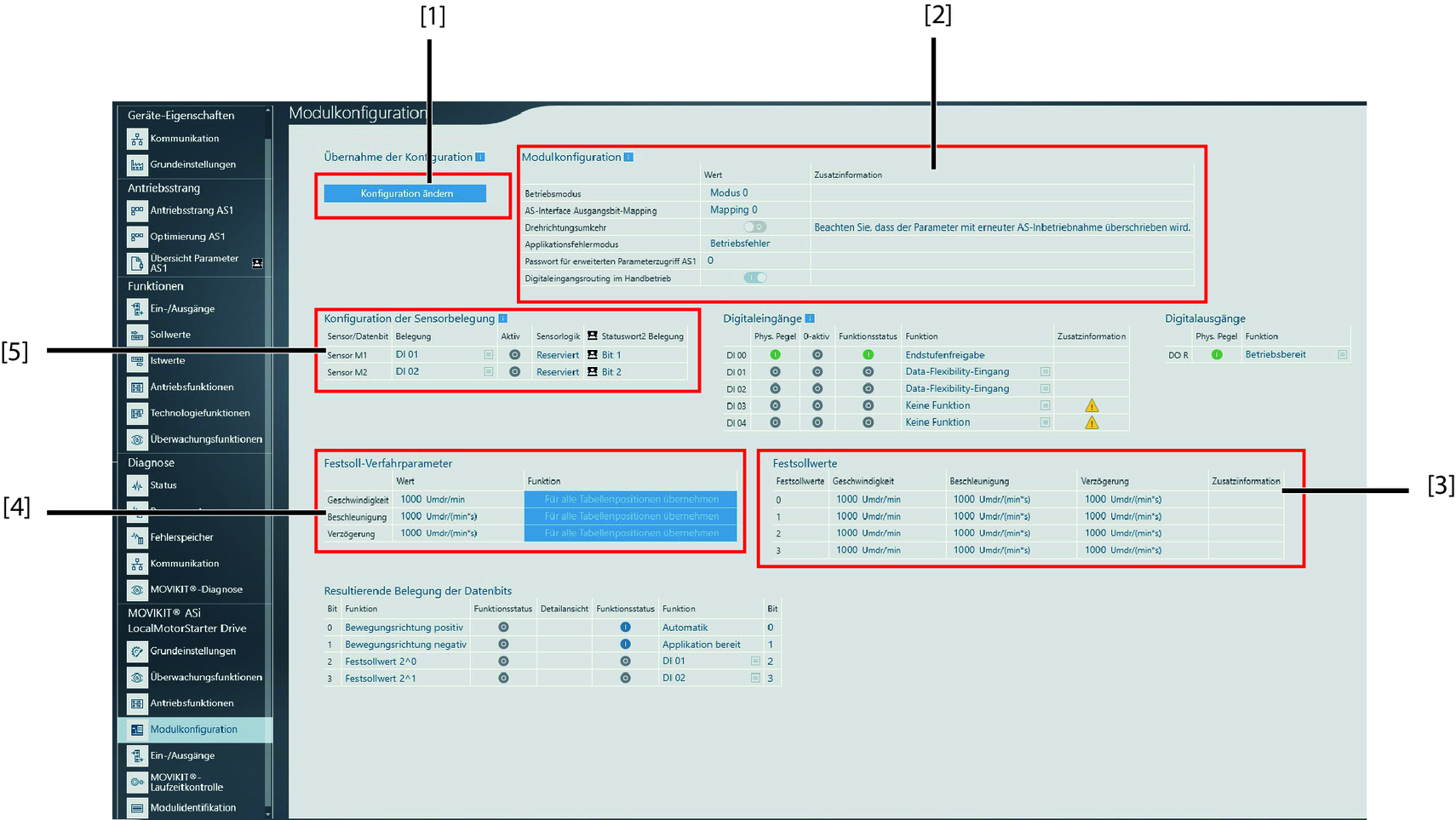Open function dropdown for DI 03 Keine Funktion

[x=1045, y=406]
